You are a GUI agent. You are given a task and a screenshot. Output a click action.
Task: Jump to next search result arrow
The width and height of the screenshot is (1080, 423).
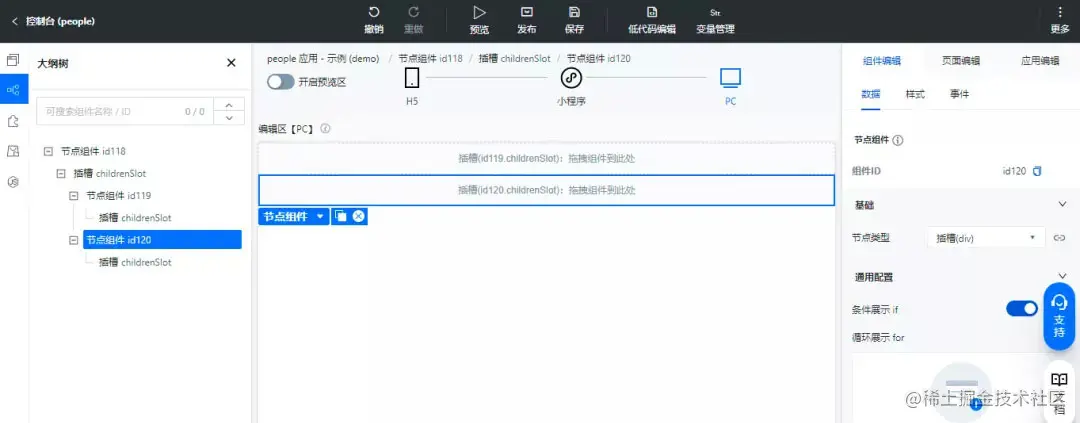[229, 118]
